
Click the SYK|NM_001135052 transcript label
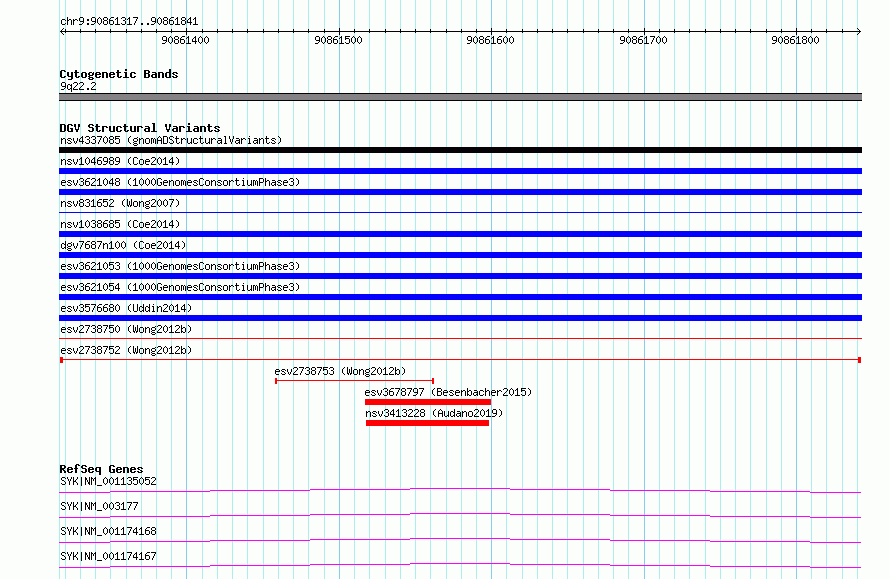108,481
